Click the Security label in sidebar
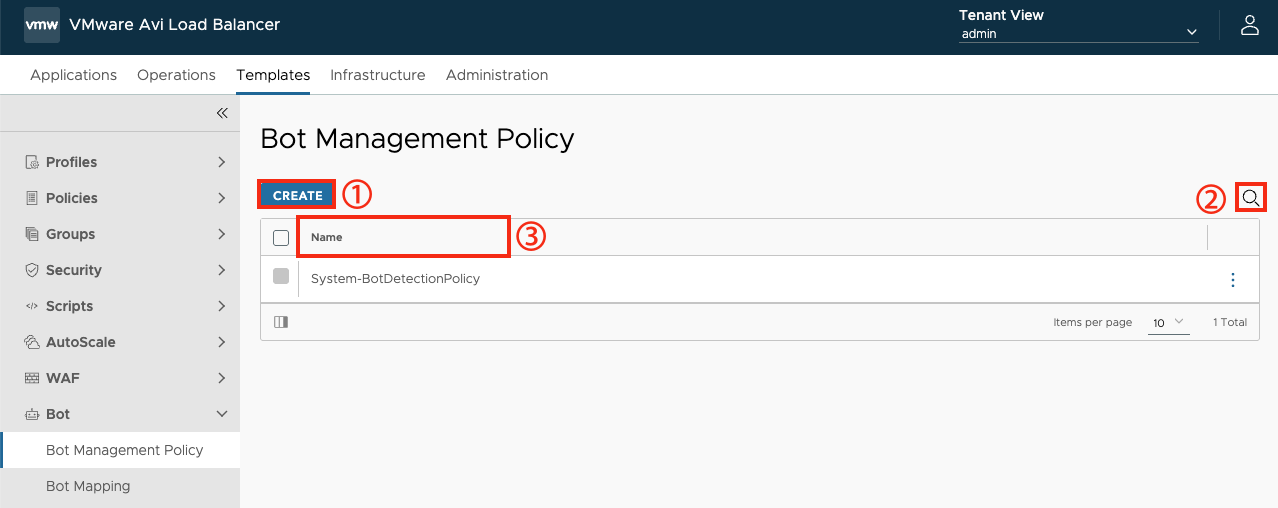This screenshot has height=508, width=1278. 74,270
